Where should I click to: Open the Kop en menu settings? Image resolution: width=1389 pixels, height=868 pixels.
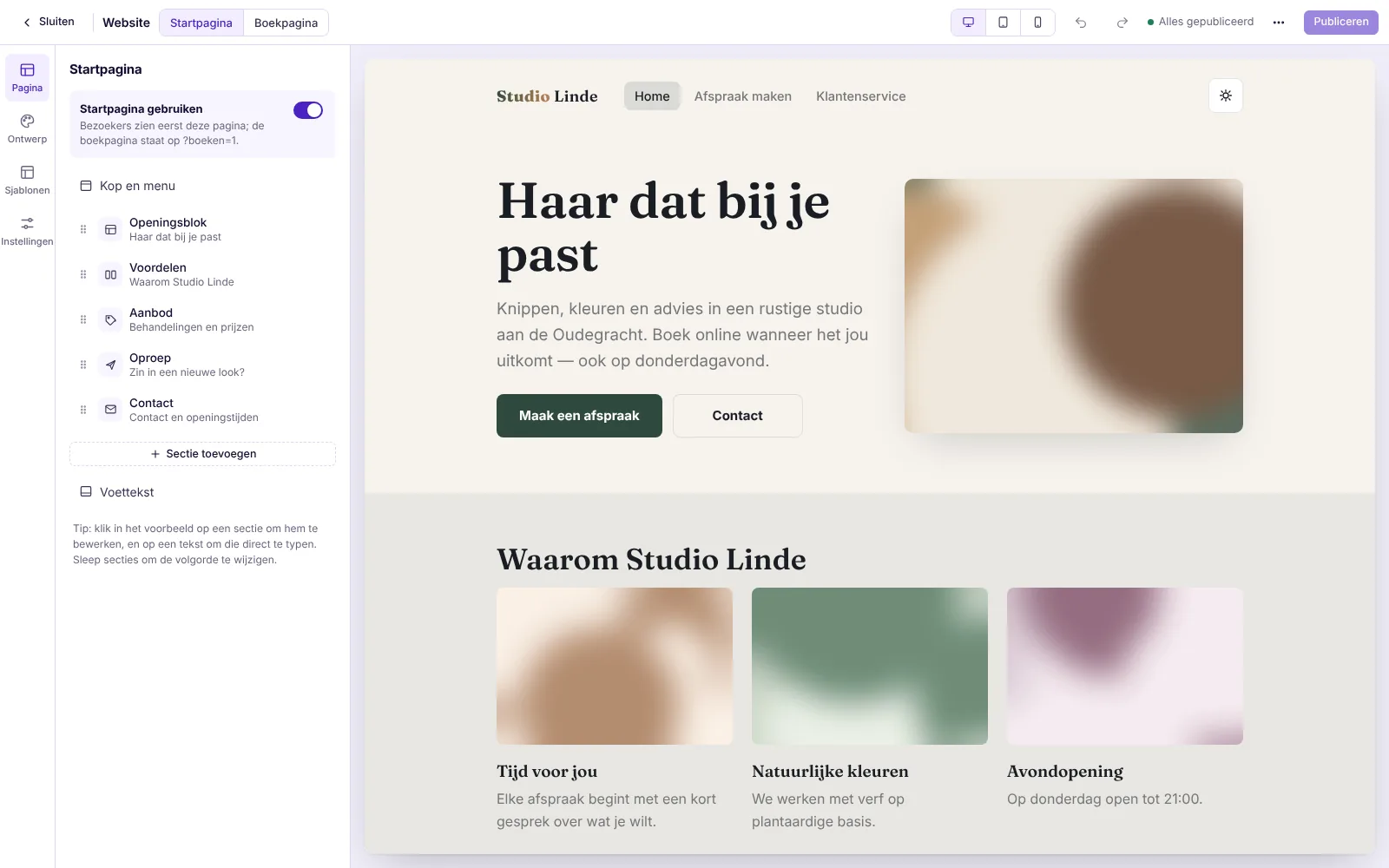pyautogui.click(x=202, y=186)
